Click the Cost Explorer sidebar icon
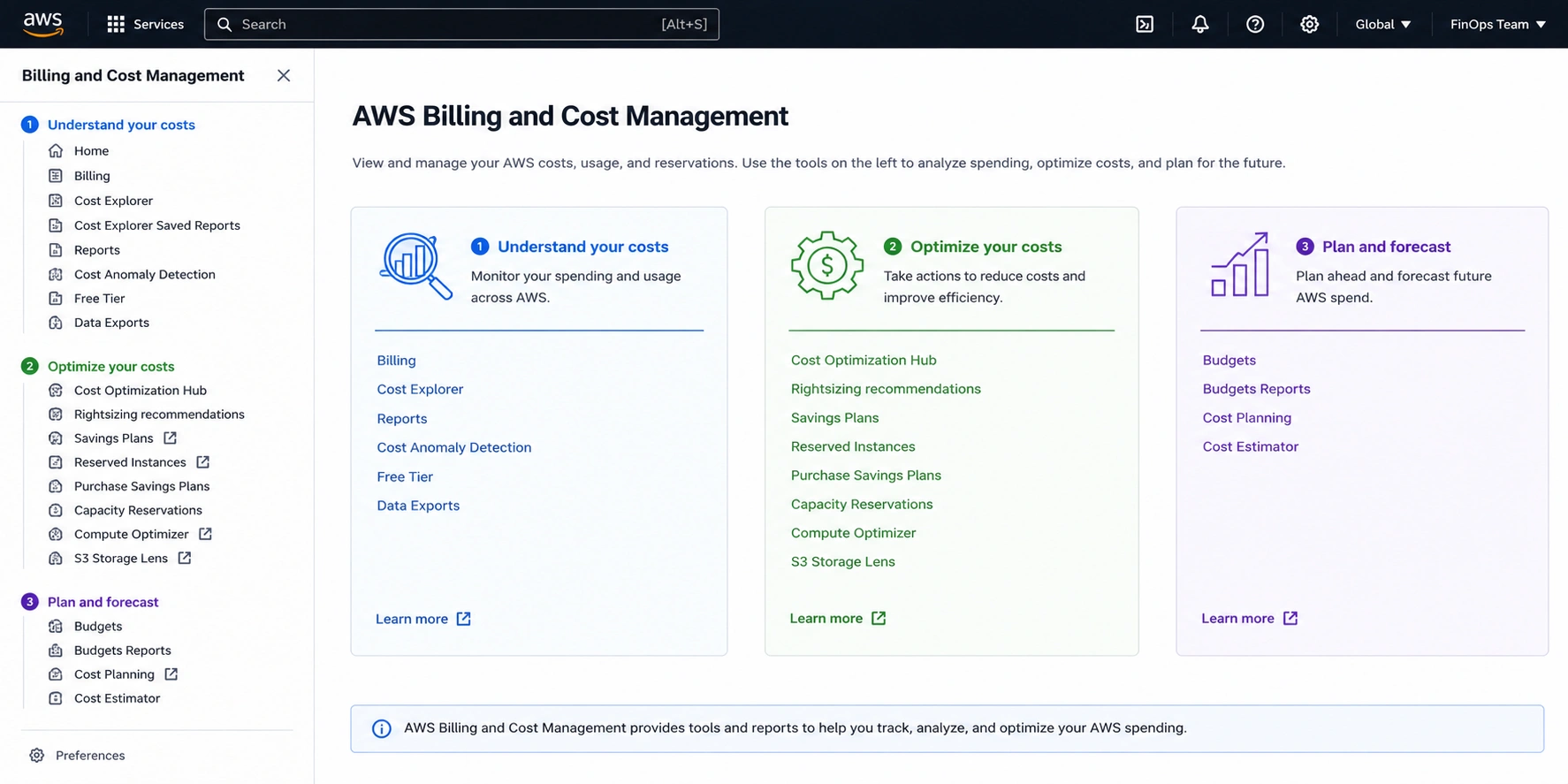Viewport: 1568px width, 784px height. point(56,201)
